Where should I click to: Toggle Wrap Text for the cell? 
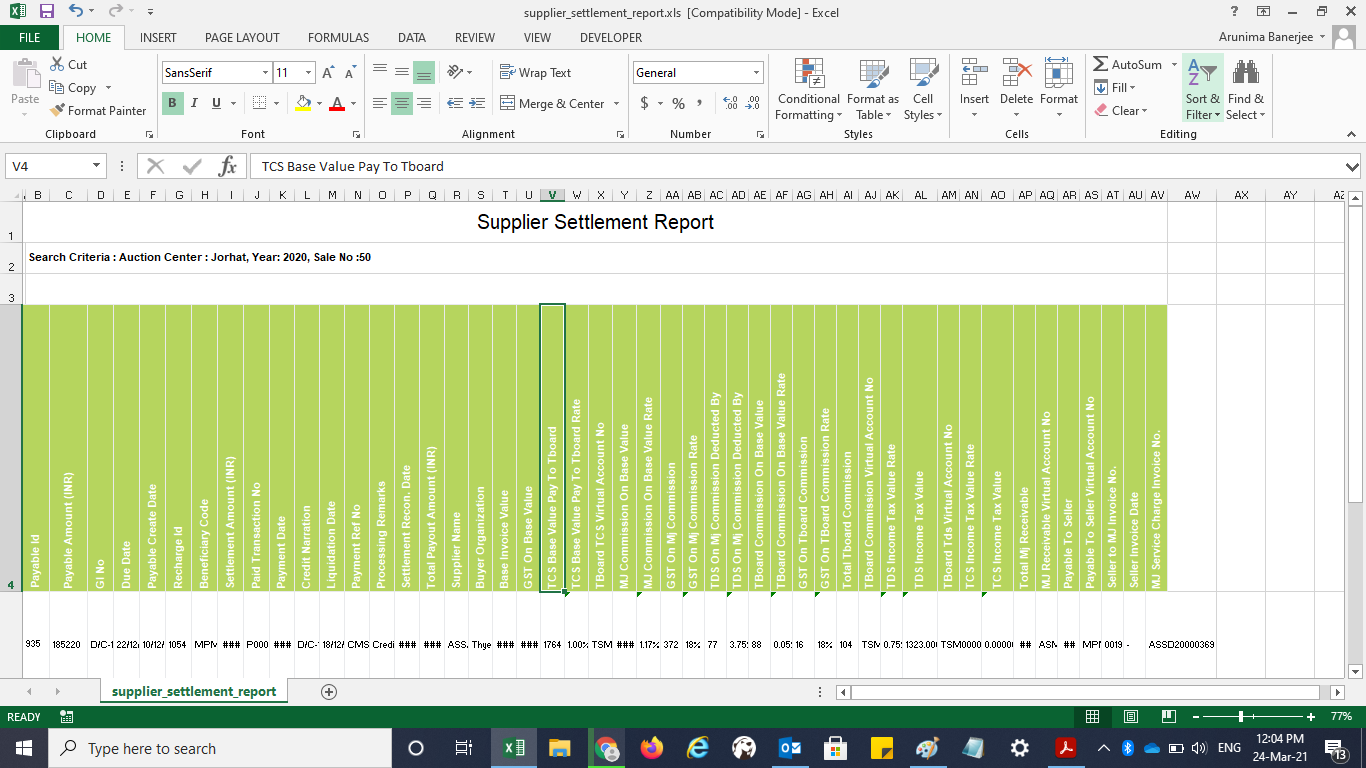[x=535, y=73]
